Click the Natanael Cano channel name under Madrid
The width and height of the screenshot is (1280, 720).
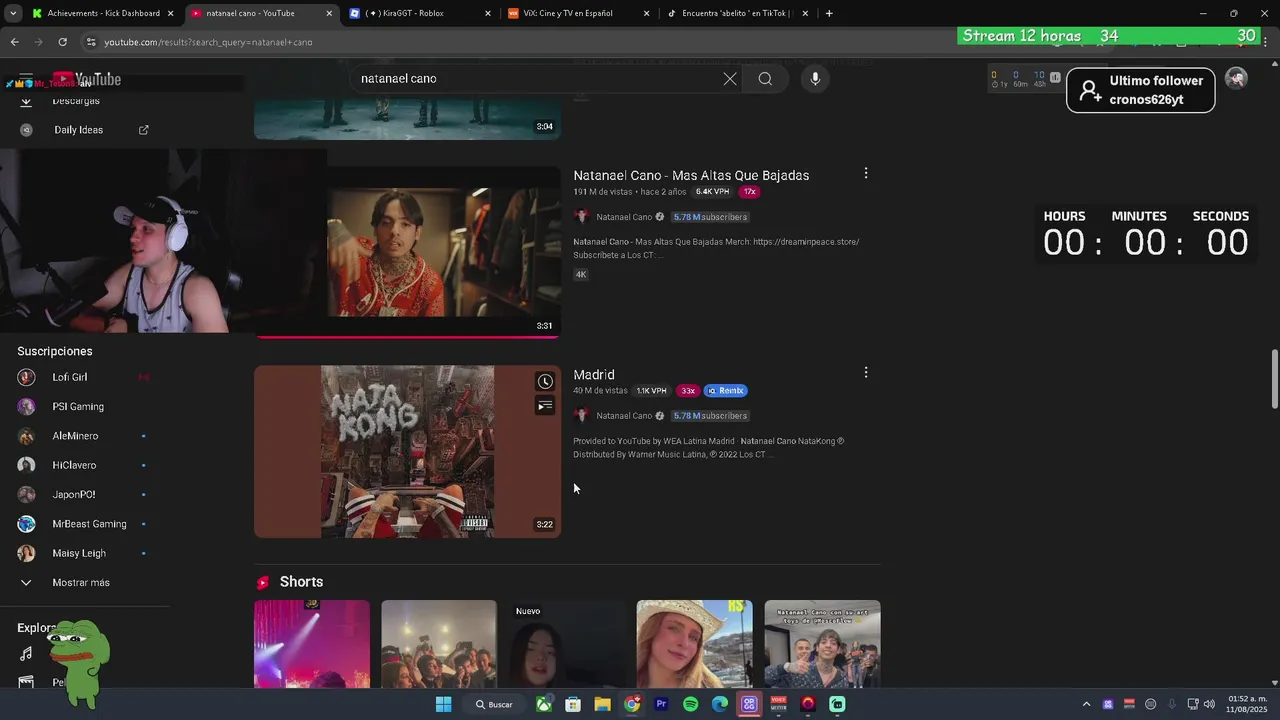pyautogui.click(x=624, y=416)
